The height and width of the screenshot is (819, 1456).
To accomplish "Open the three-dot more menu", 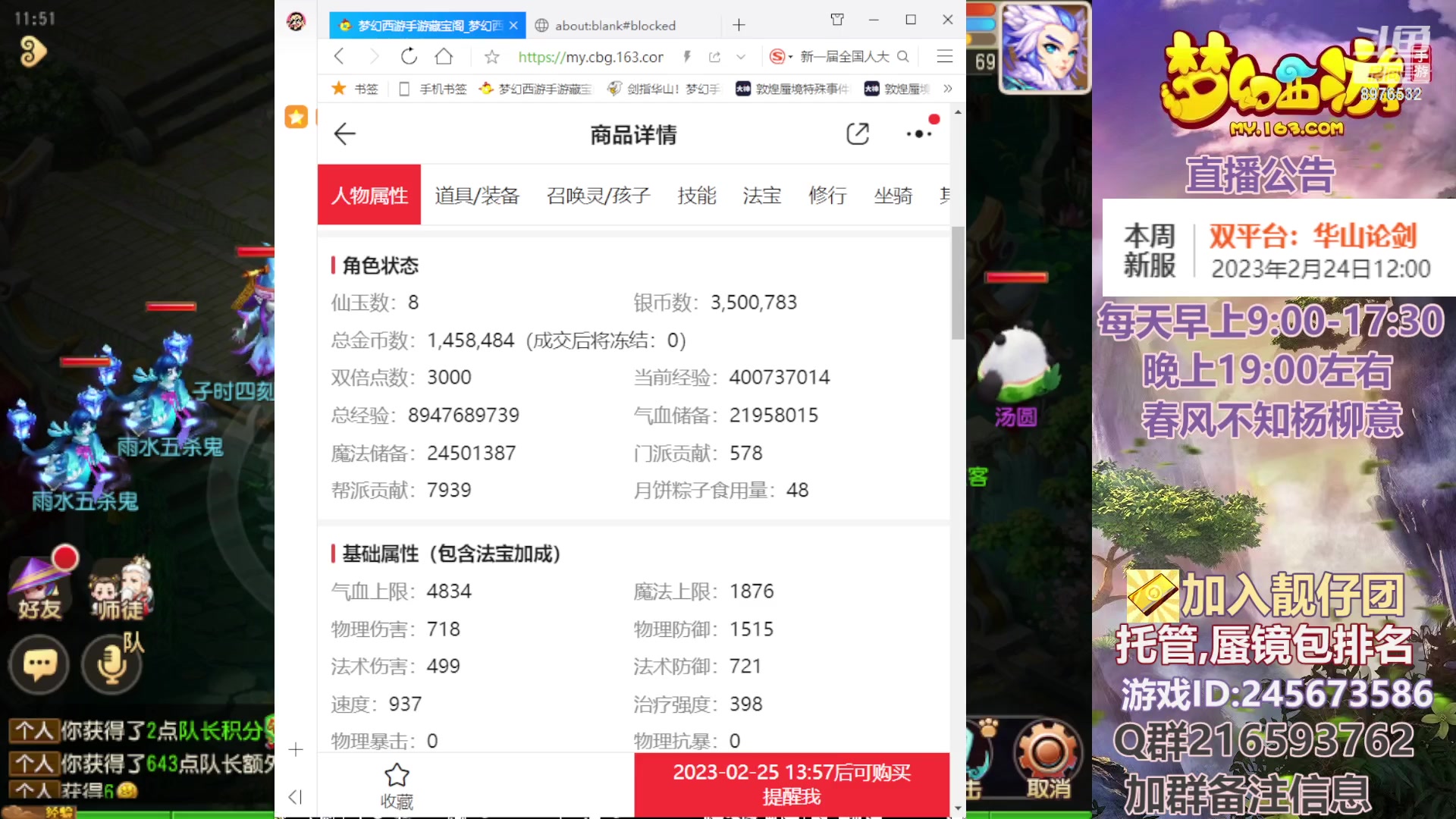I will pos(919,134).
